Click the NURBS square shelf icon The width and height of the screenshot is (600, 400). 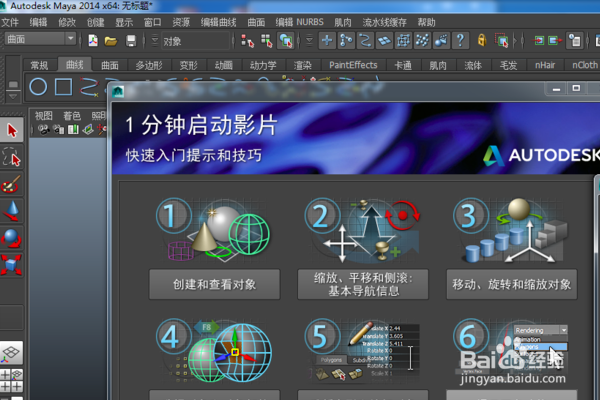[x=64, y=87]
